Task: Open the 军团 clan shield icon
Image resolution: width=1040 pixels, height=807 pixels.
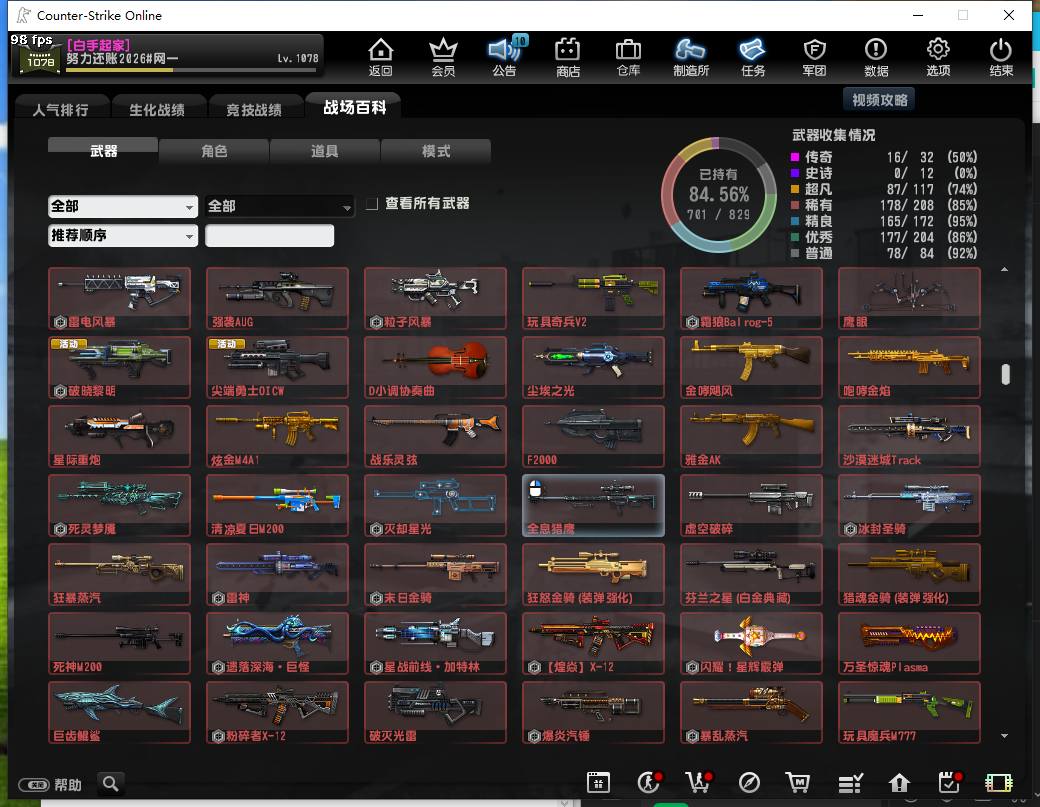Action: (x=814, y=56)
